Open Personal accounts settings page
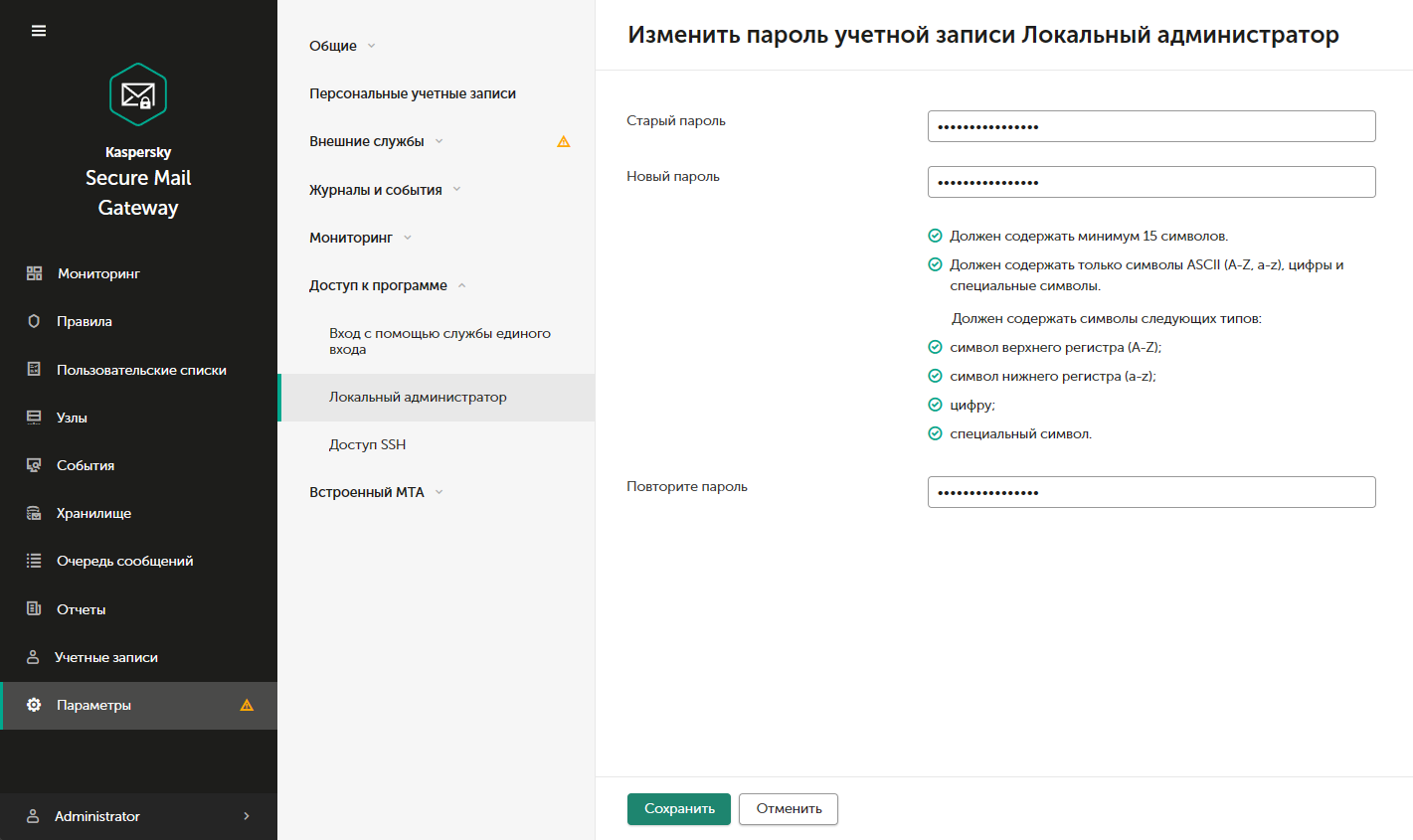The height and width of the screenshot is (840, 1413). click(412, 93)
